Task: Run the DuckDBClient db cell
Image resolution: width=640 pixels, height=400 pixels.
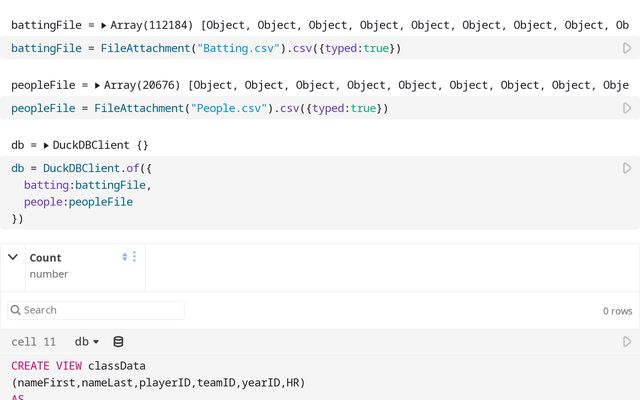Action: pyautogui.click(x=627, y=168)
